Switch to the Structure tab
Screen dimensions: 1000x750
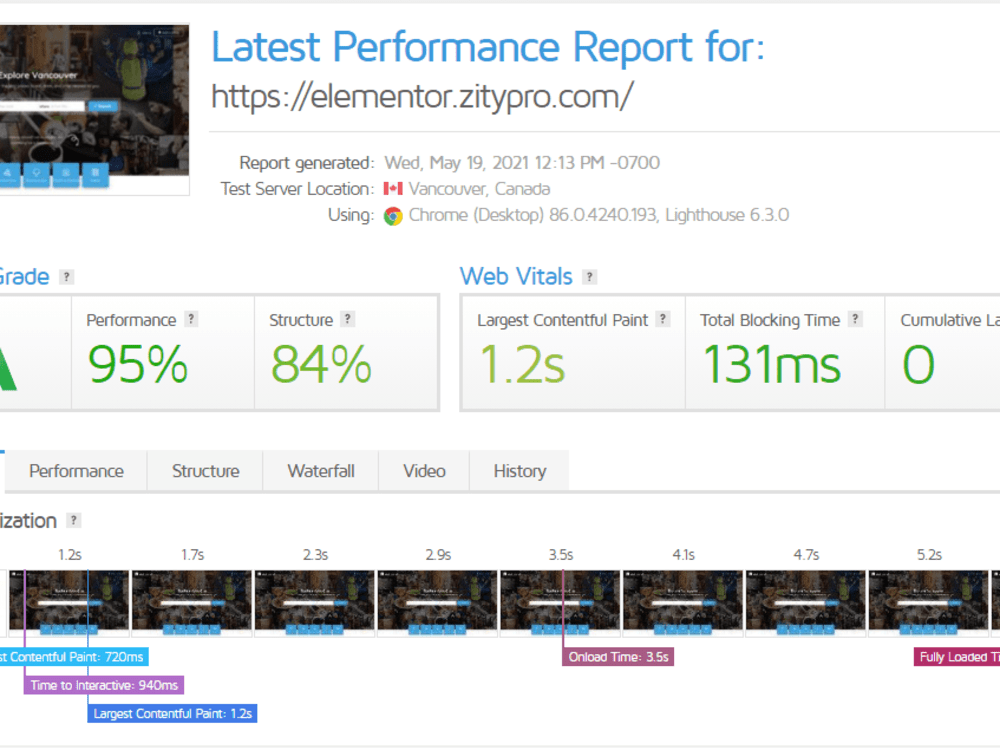click(x=205, y=471)
